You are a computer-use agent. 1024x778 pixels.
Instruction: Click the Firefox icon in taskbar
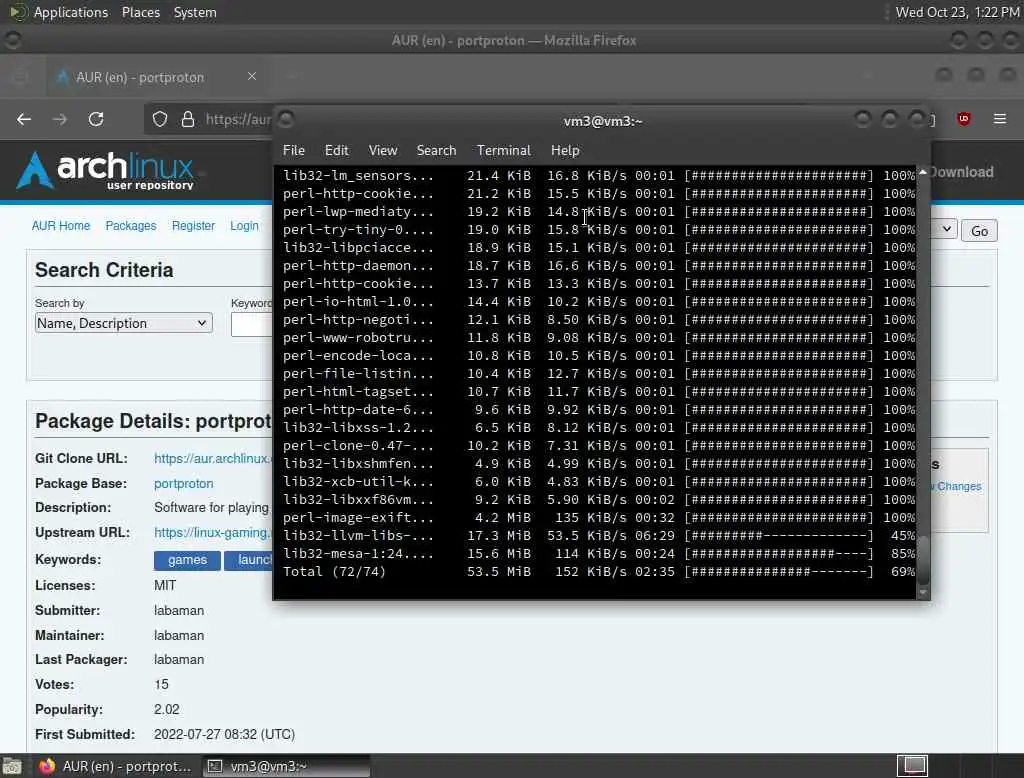tap(46, 766)
